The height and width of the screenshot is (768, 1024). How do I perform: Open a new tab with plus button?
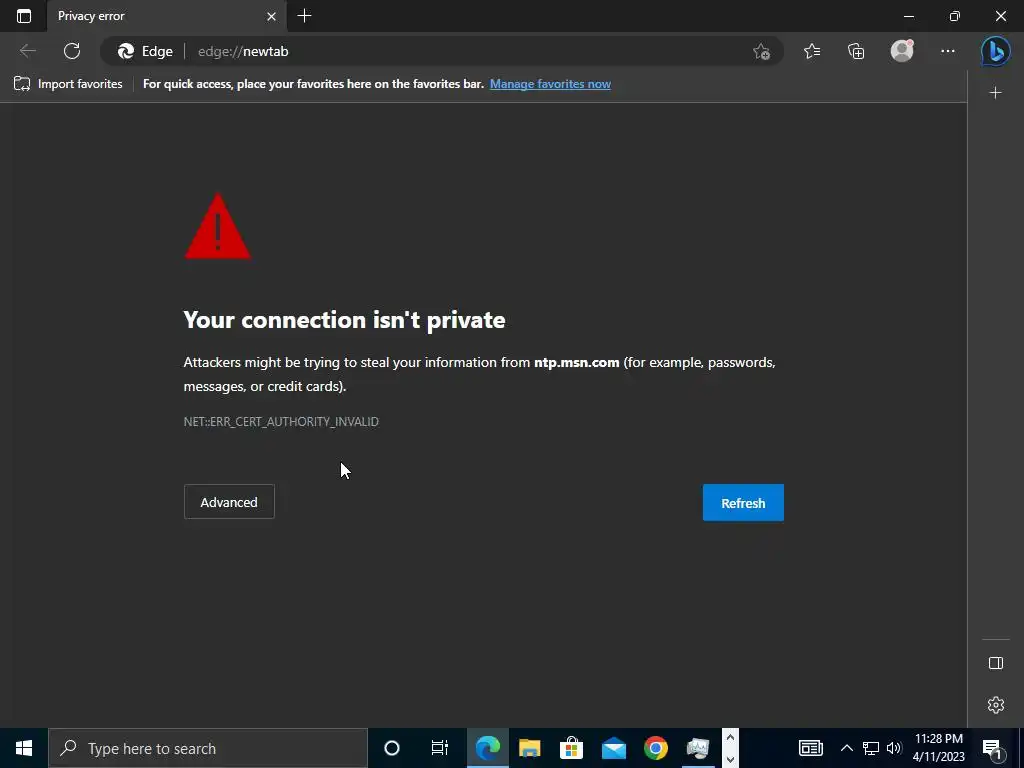coord(304,16)
